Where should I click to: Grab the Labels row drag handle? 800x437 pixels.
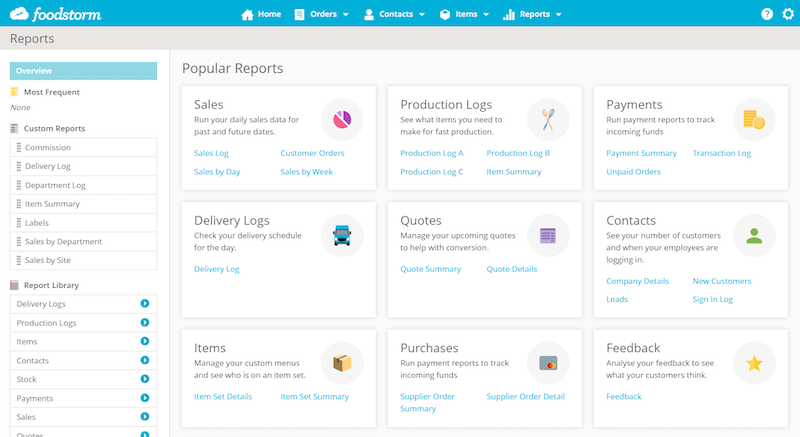coord(19,223)
